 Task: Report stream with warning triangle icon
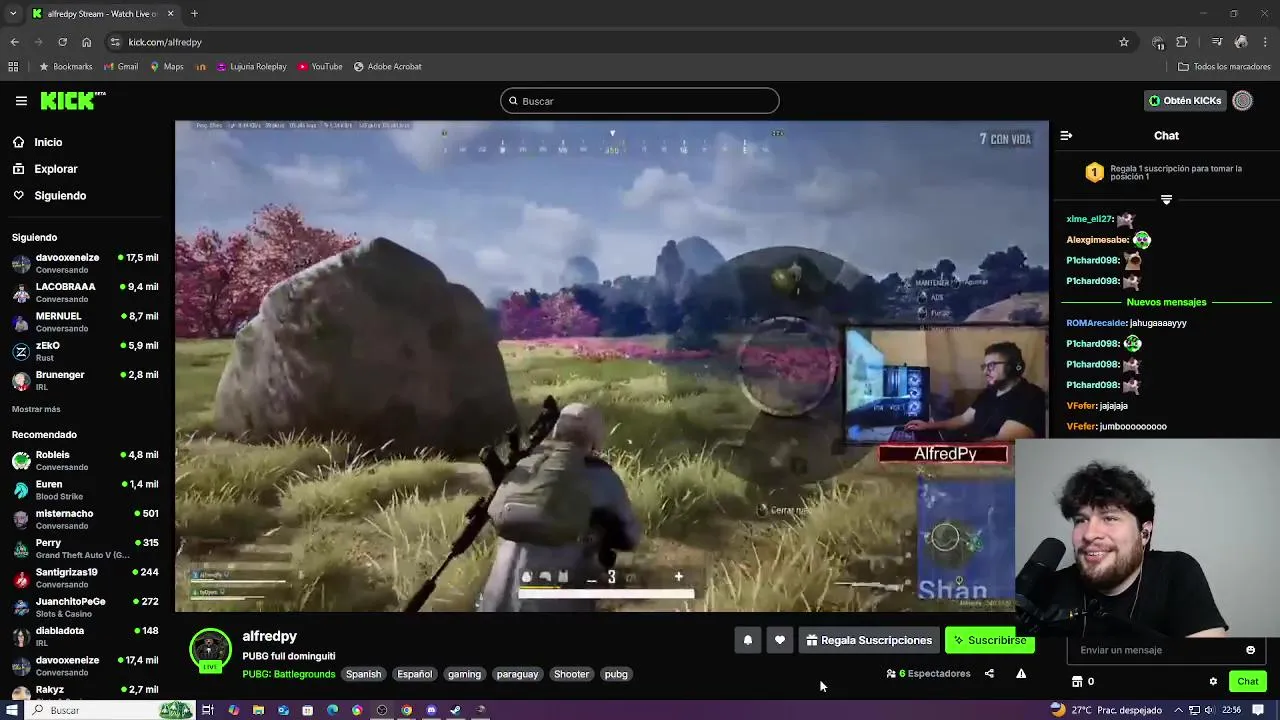(x=1021, y=674)
